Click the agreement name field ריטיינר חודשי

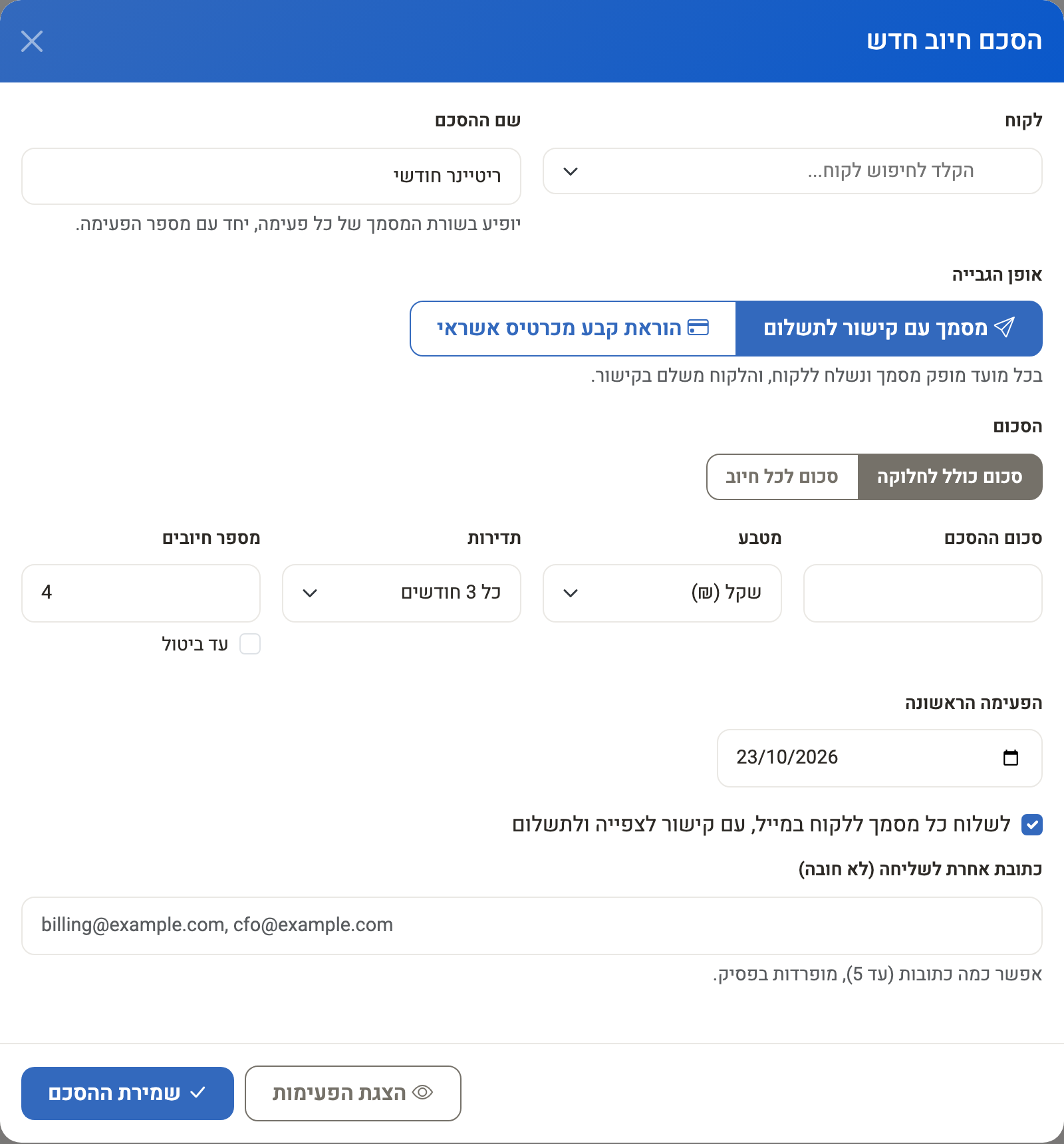point(271,176)
